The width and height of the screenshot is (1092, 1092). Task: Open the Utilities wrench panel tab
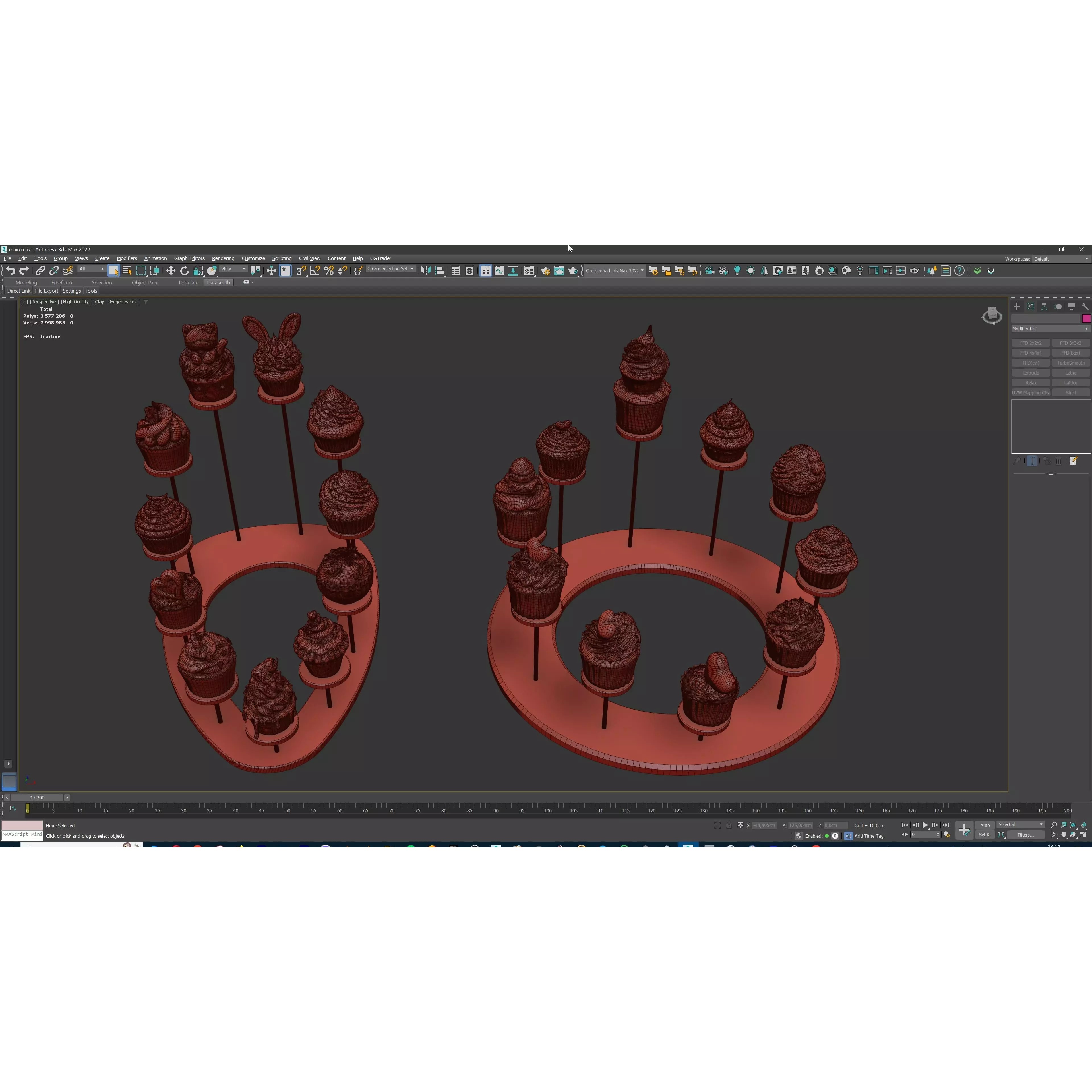1085,306
